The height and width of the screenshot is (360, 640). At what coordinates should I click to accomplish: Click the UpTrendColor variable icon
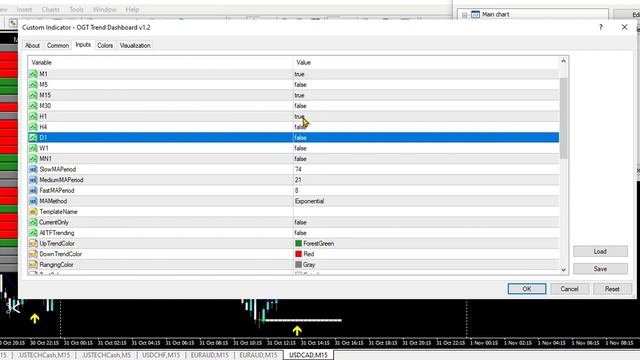[x=33, y=244]
